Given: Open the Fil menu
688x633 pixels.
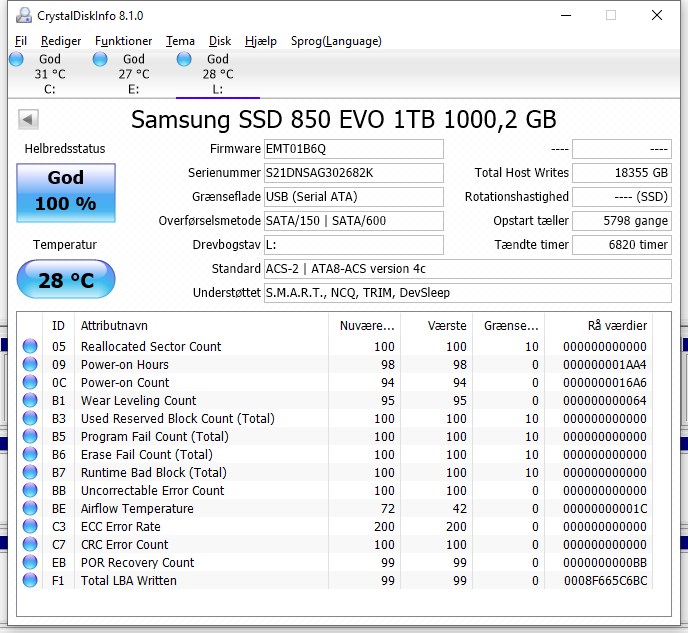Looking at the screenshot, I should point(21,41).
